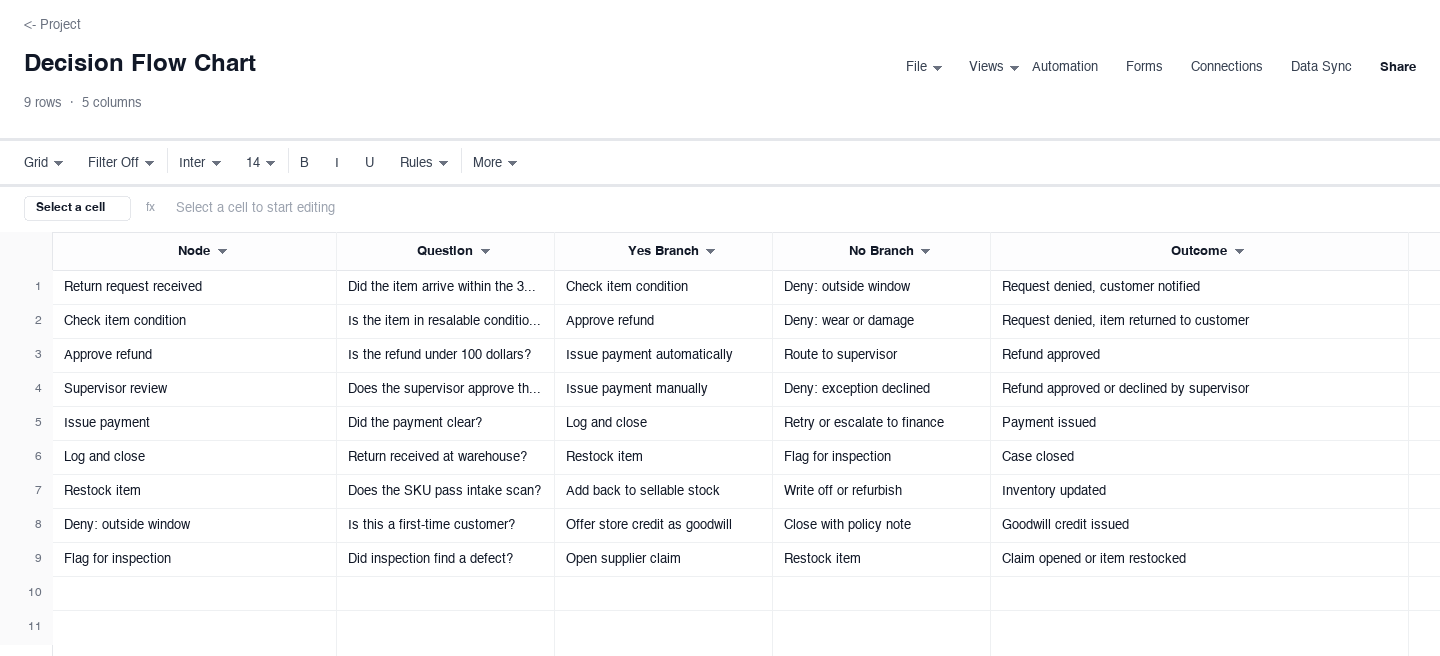1440x656 pixels.
Task: Select the 'Flag for inspection' Node cell
Action: pyautogui.click(x=194, y=559)
